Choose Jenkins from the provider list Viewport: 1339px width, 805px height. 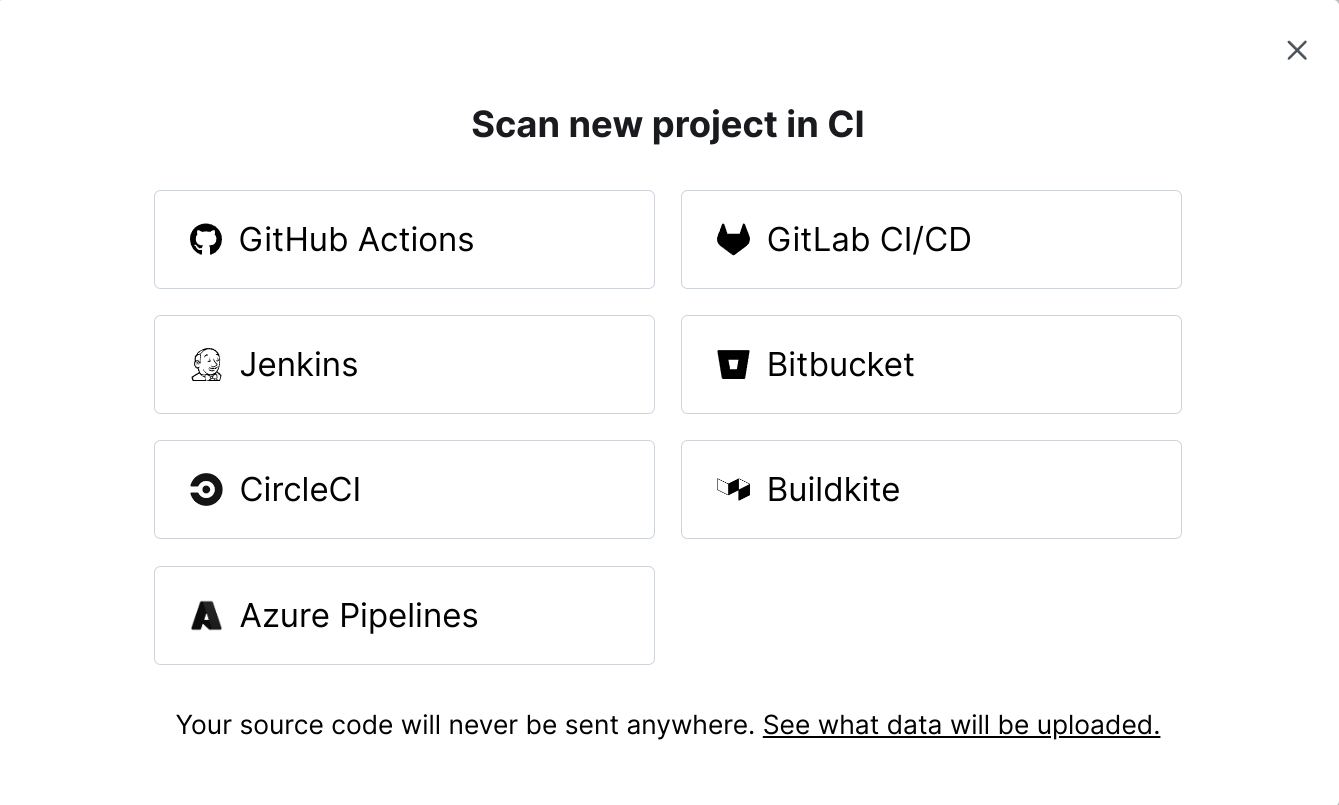point(404,364)
